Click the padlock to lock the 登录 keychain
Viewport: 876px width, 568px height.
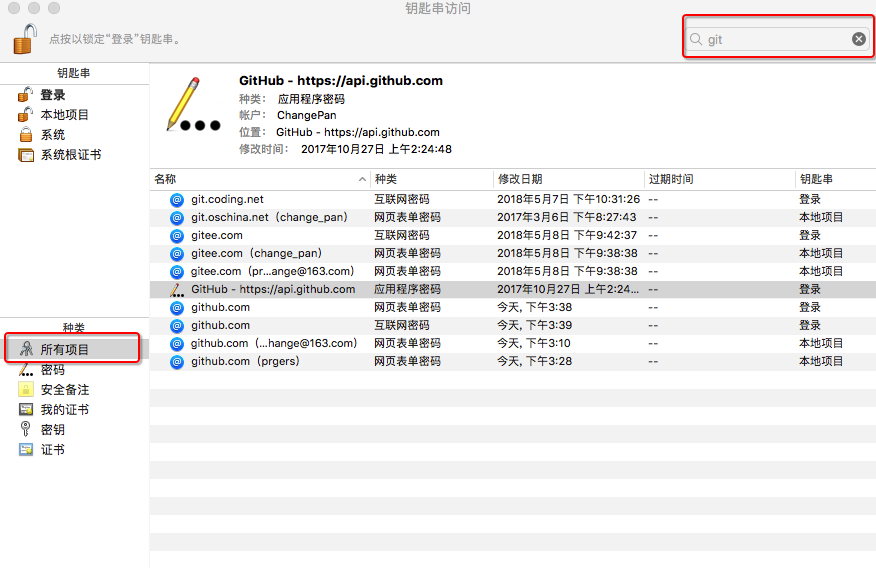coord(26,39)
